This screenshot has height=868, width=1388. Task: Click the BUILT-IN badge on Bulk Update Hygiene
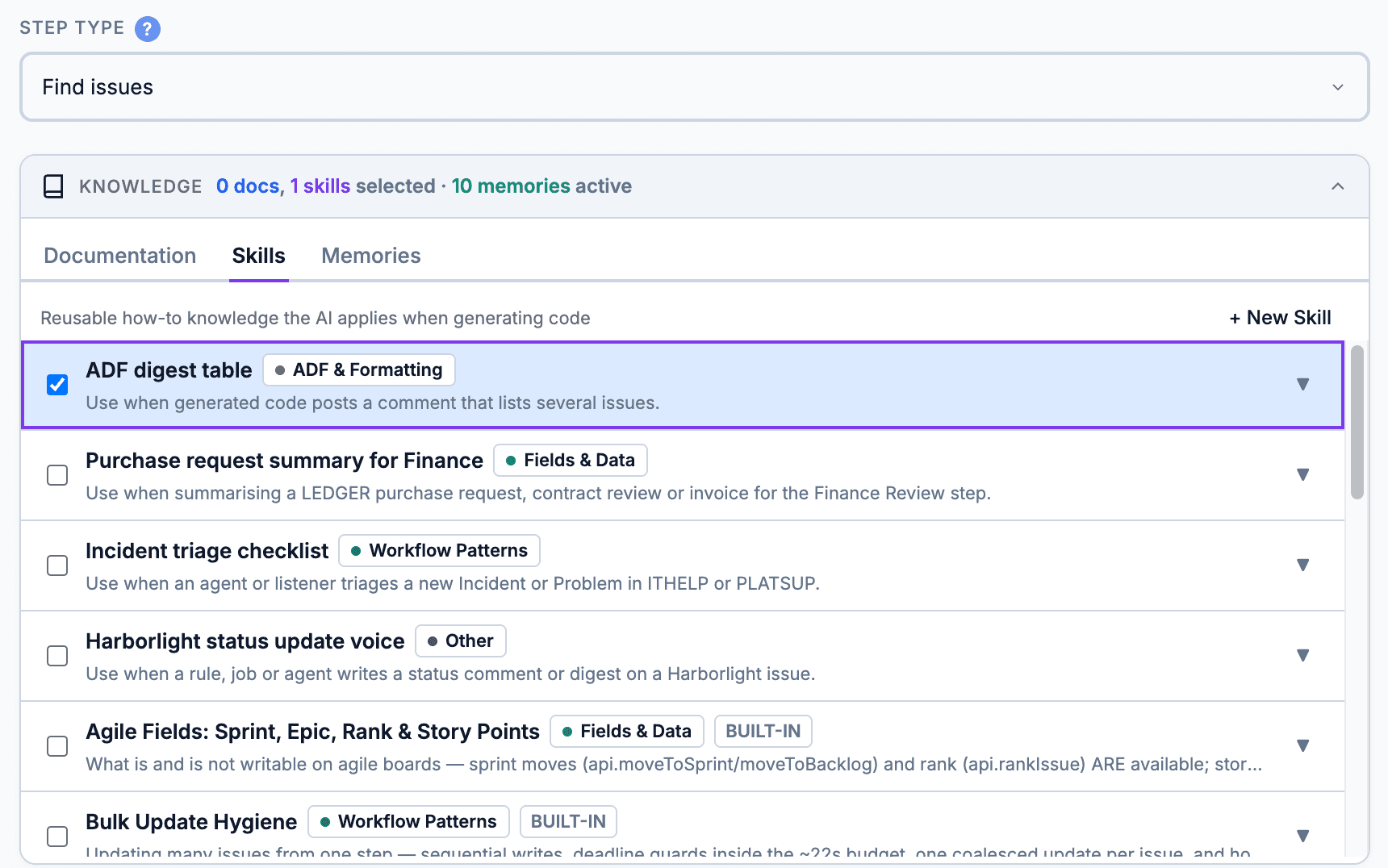tap(568, 822)
